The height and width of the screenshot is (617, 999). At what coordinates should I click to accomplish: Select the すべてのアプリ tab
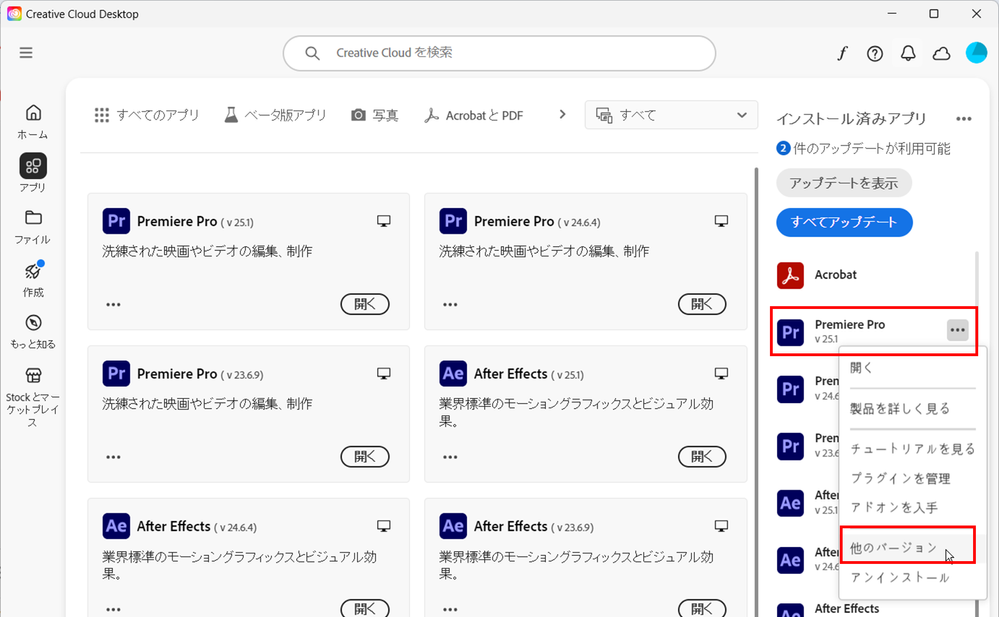147,115
